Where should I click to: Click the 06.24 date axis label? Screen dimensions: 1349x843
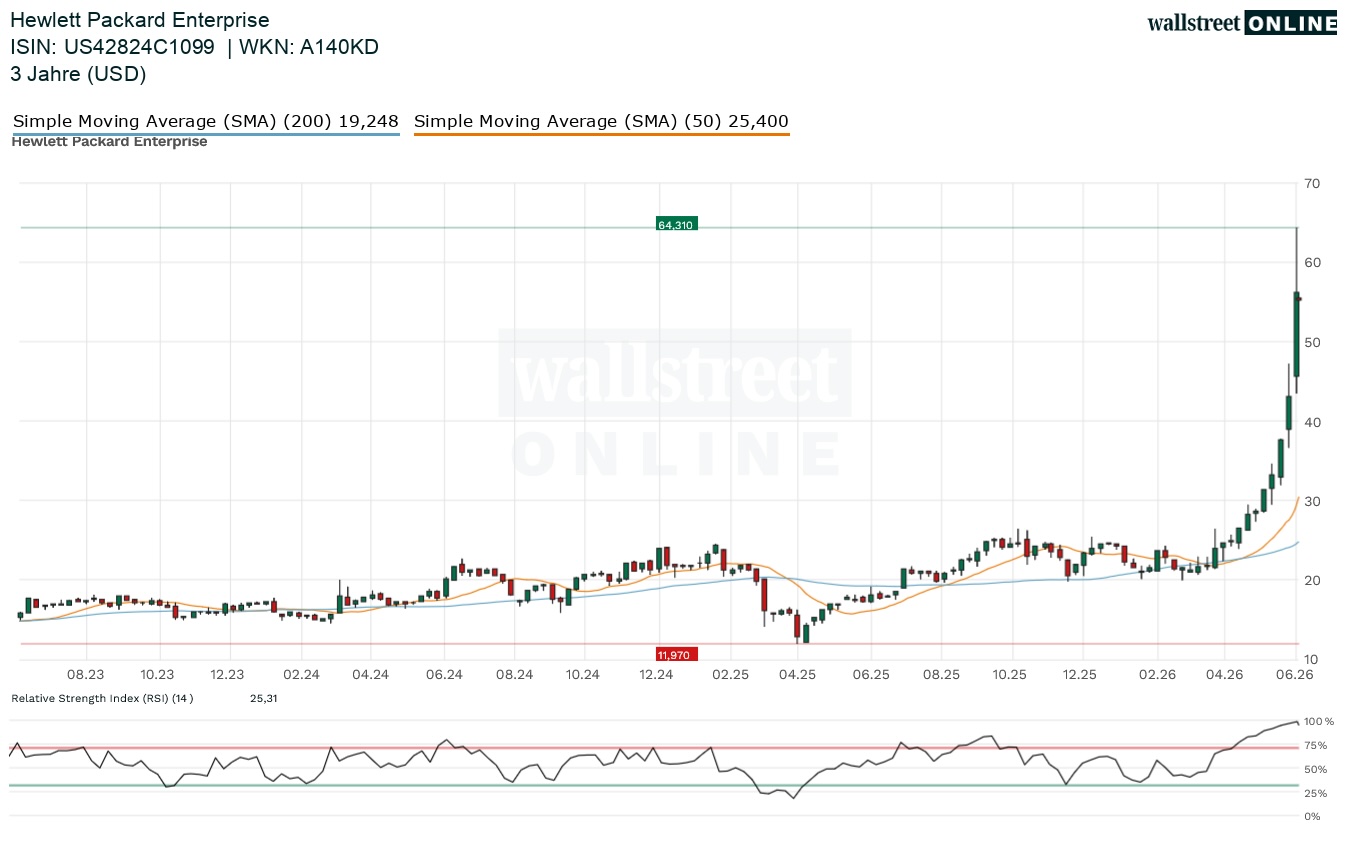(x=443, y=675)
